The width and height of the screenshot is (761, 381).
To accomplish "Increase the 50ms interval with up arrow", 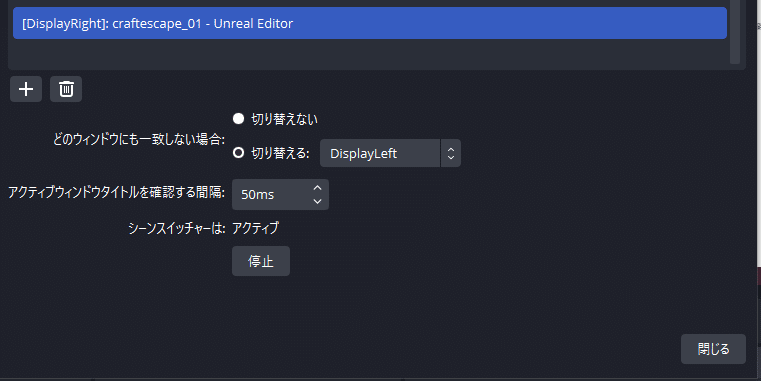I will click(317, 188).
